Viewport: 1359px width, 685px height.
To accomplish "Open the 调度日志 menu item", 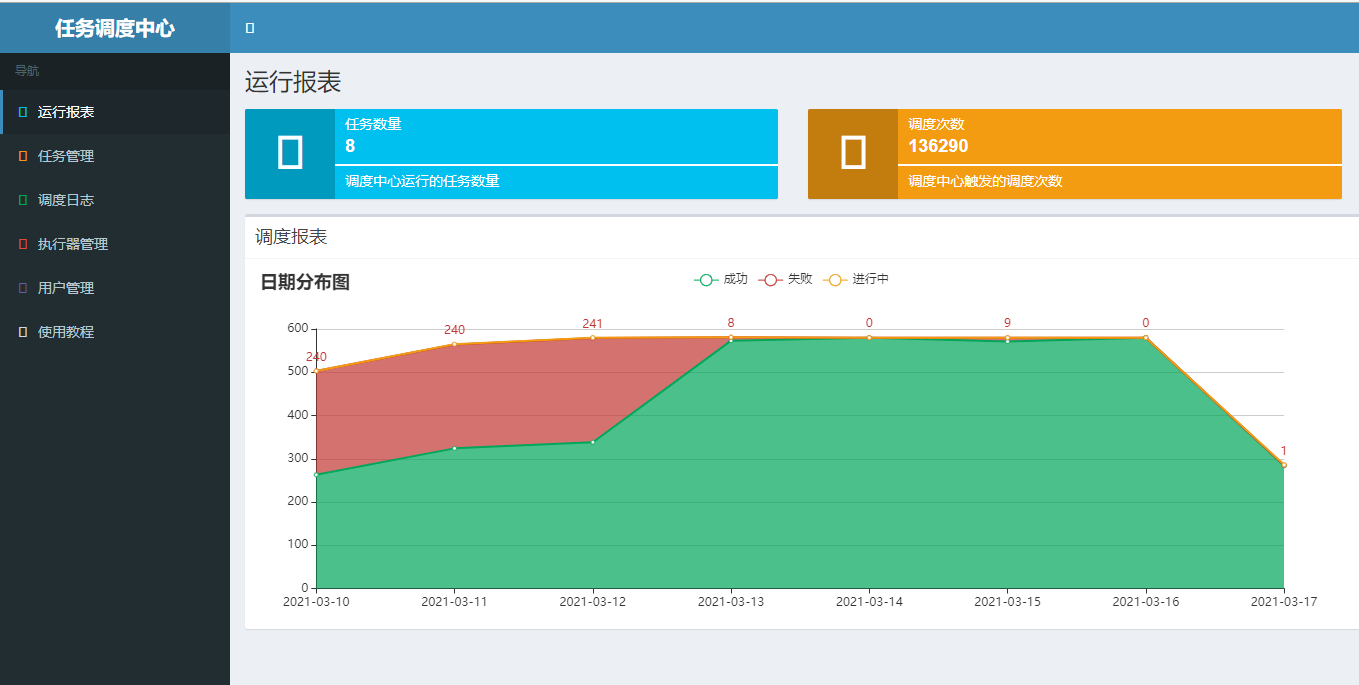I will point(66,200).
